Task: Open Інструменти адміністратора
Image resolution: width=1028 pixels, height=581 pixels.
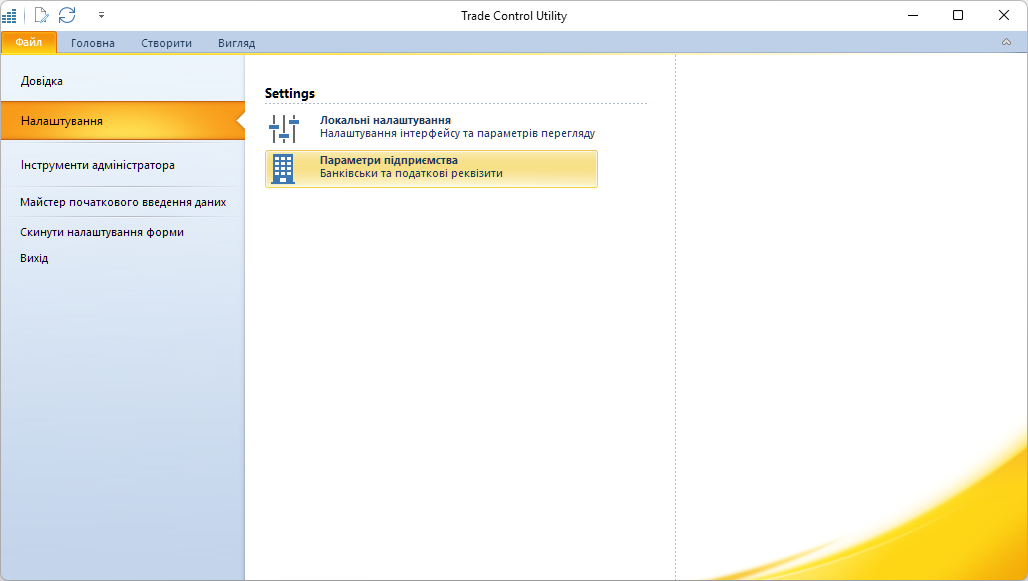Action: [x=98, y=165]
